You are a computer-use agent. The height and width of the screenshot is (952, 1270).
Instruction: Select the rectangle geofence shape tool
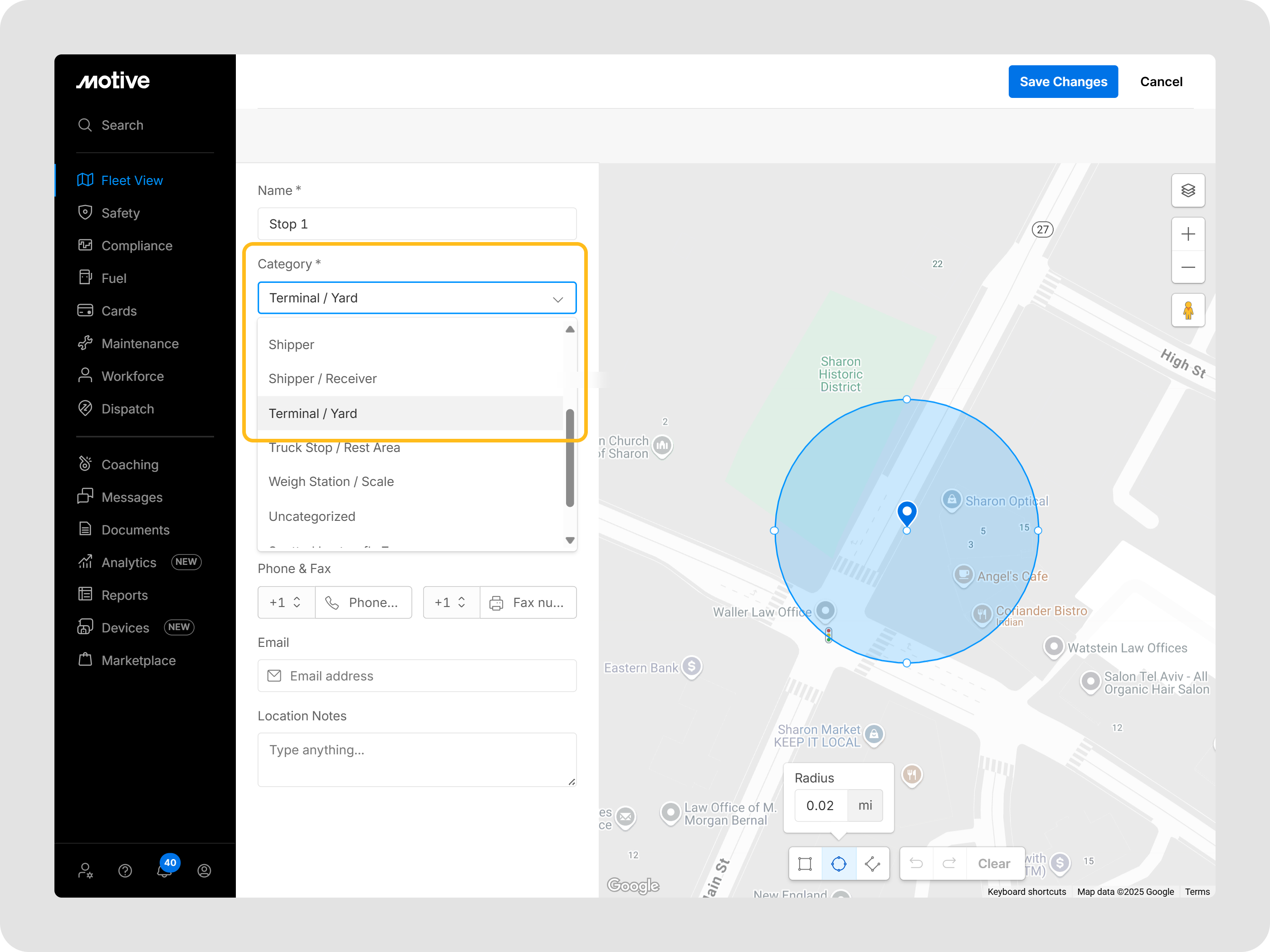pyautogui.click(x=805, y=864)
